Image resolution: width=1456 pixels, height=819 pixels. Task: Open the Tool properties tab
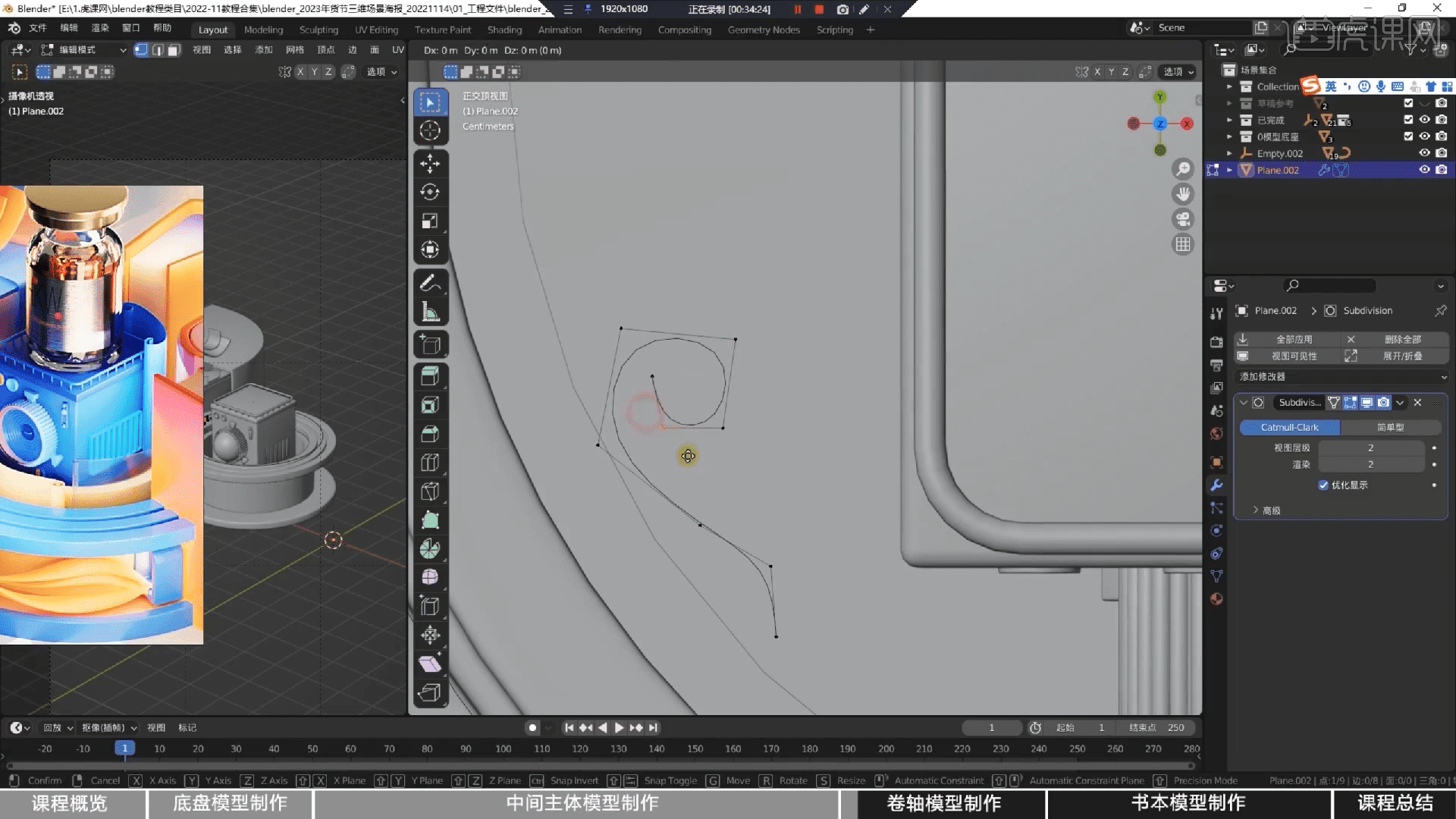[x=1216, y=313]
